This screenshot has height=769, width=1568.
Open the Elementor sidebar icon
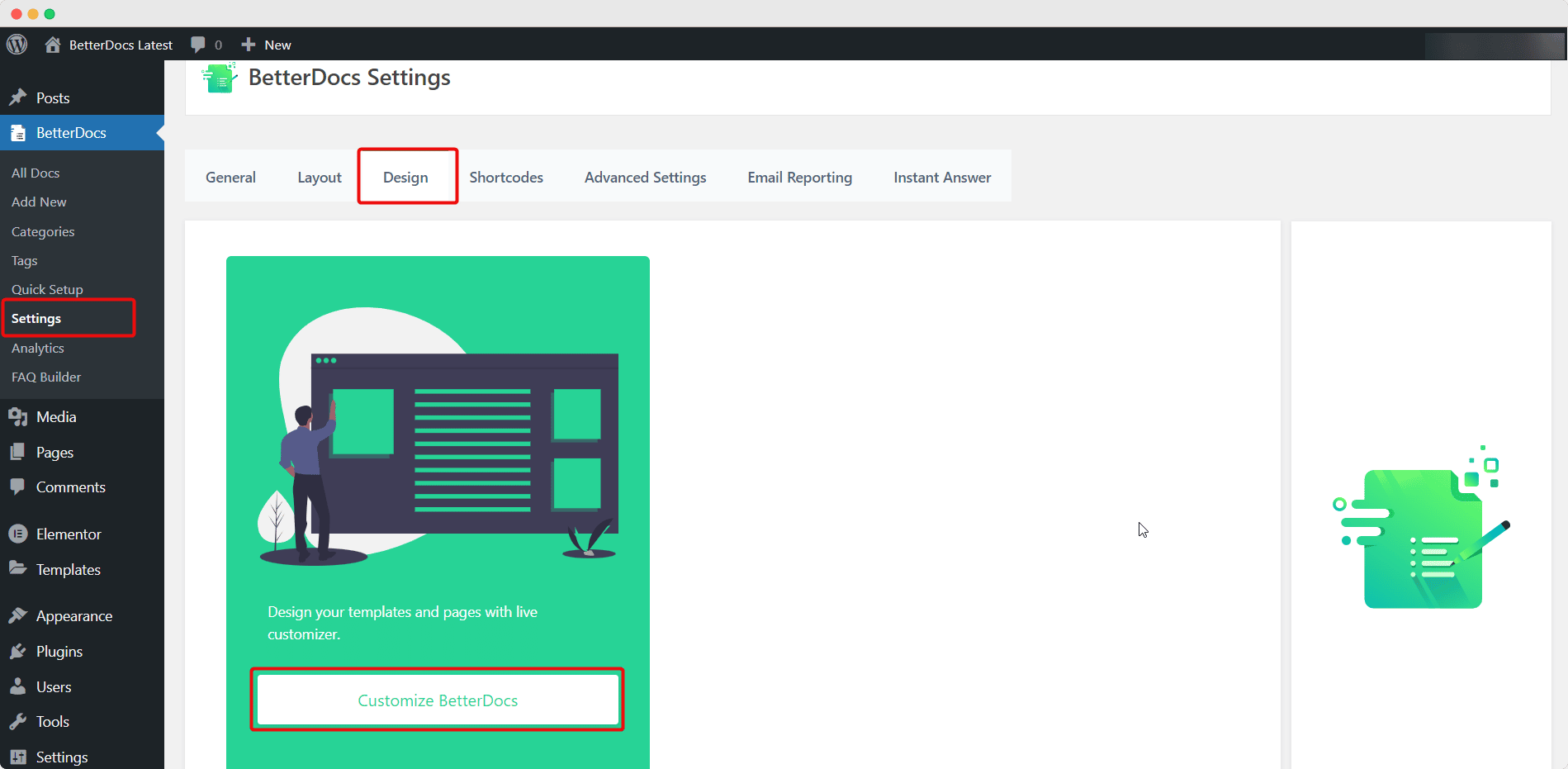click(18, 534)
